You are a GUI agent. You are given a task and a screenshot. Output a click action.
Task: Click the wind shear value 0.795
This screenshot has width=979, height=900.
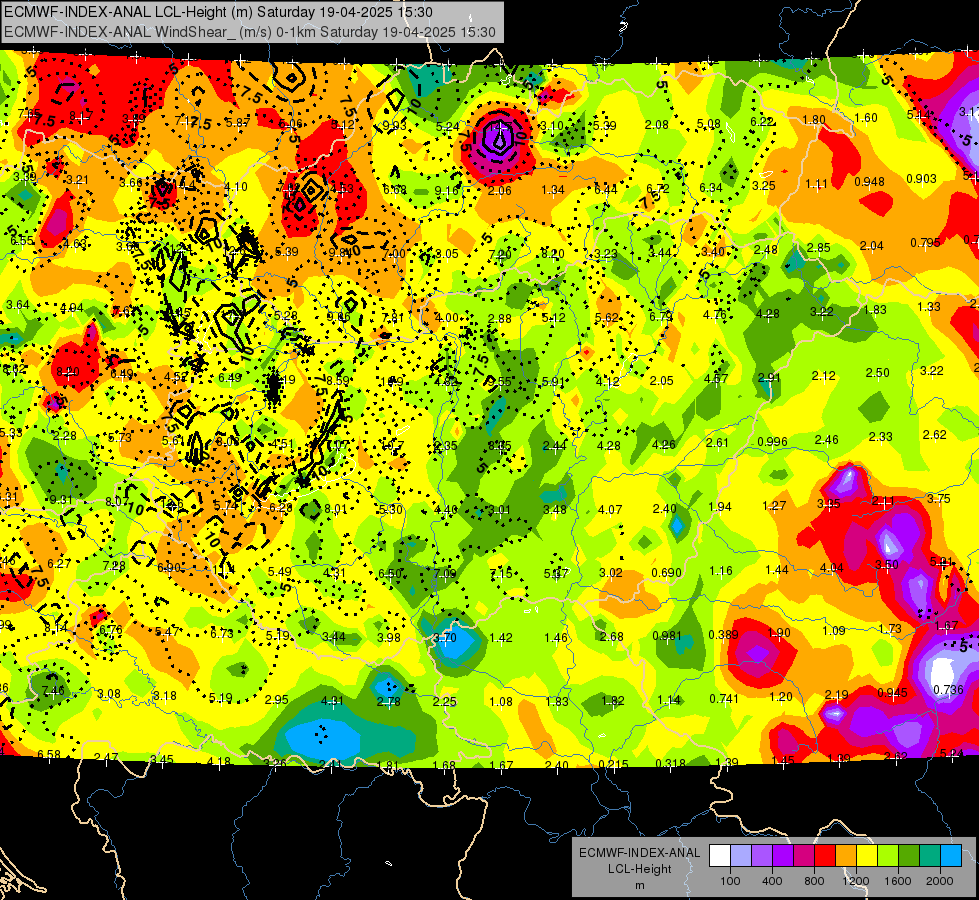click(925, 242)
